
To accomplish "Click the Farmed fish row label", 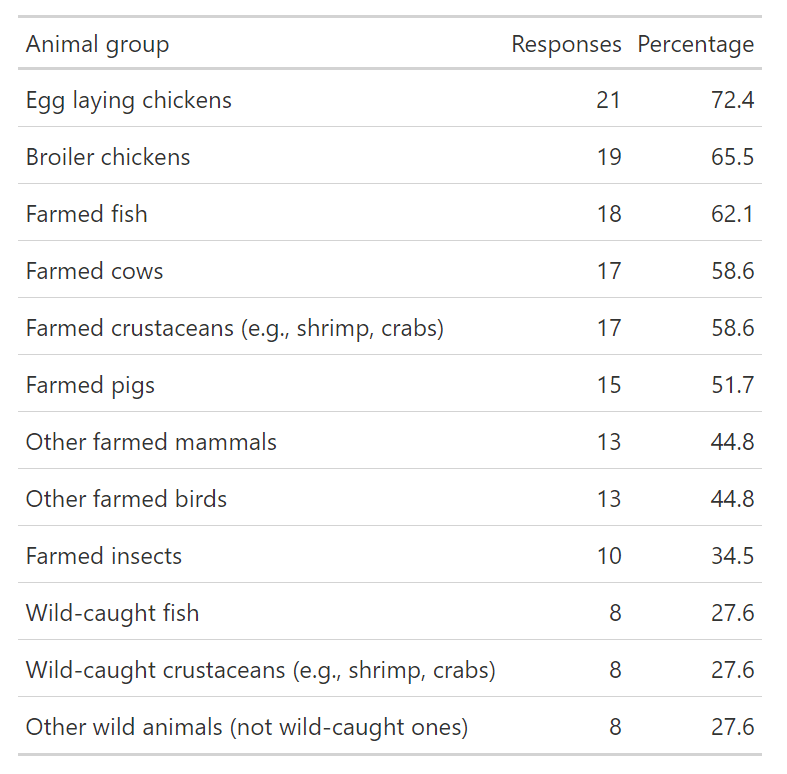I will (86, 214).
